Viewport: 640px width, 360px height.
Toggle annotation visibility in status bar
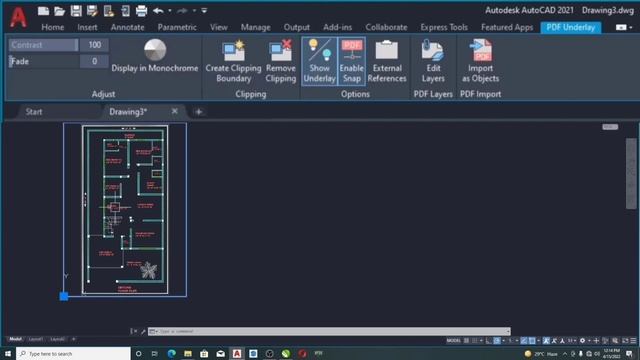pyautogui.click(x=546, y=340)
